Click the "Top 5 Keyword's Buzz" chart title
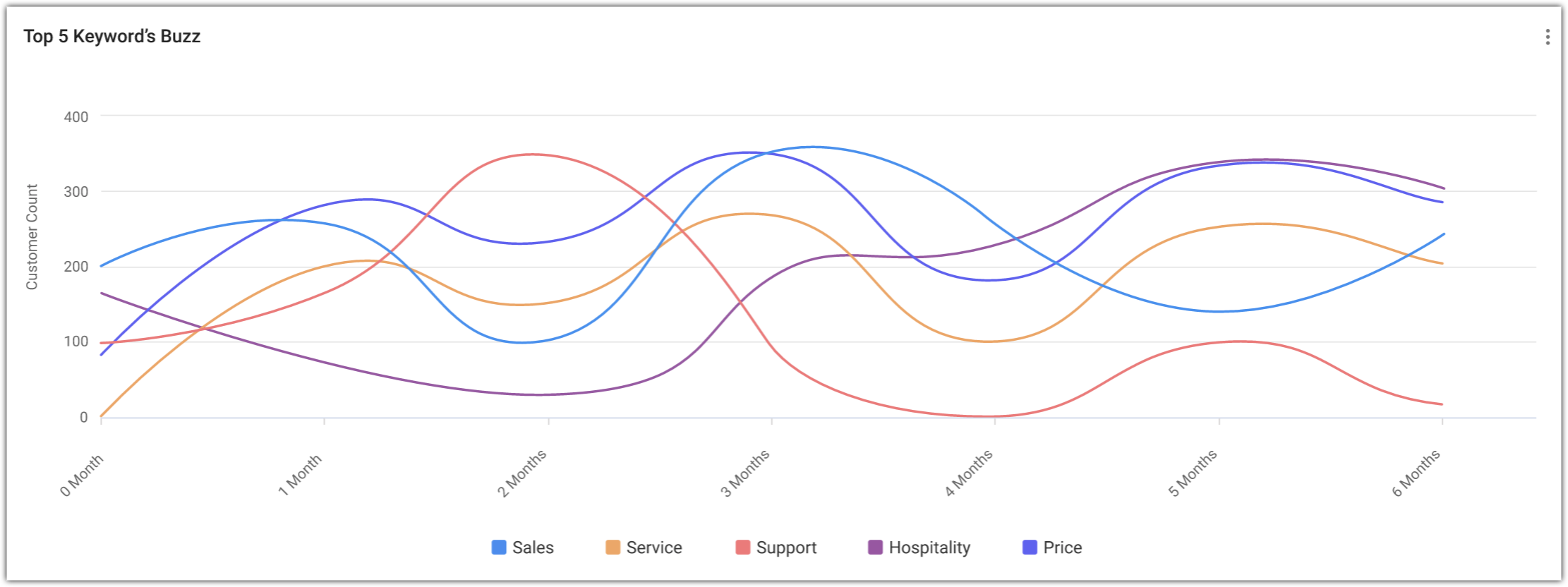Screen dimensions: 1568x587 click(112, 37)
